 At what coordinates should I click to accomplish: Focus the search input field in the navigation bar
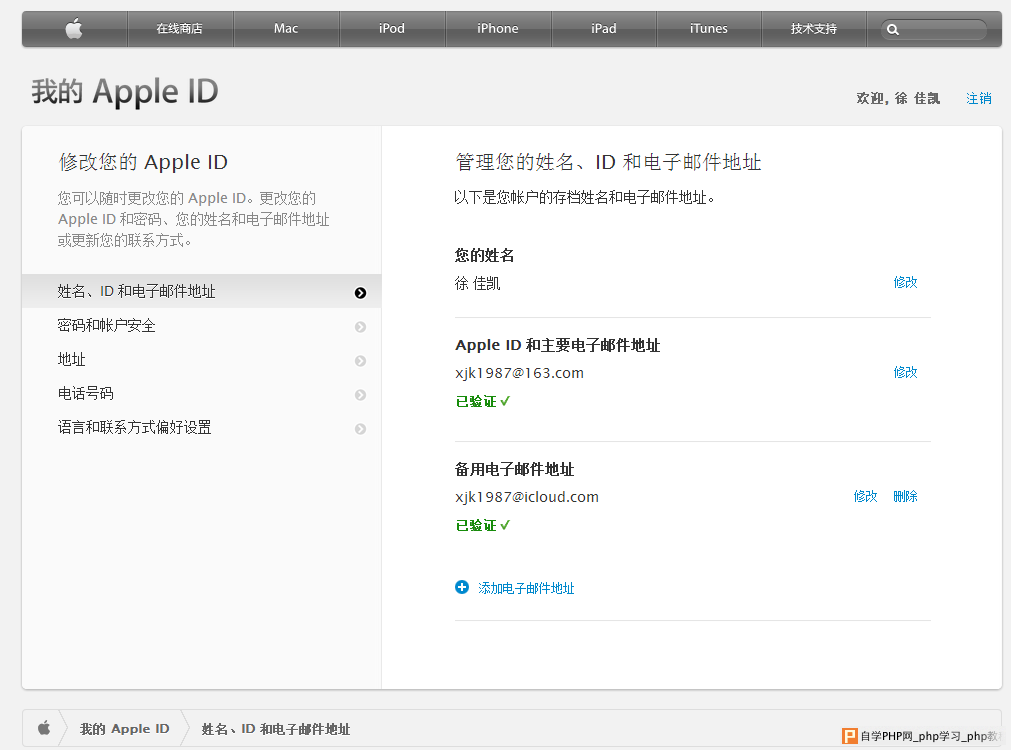pos(934,29)
